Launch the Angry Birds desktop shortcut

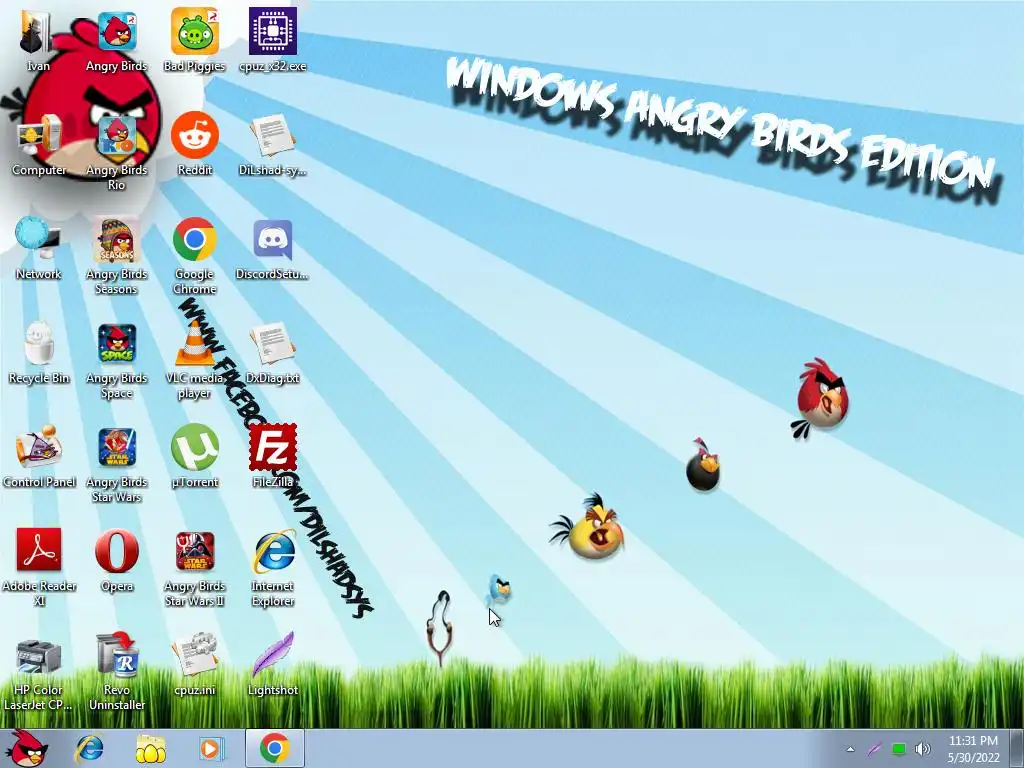[x=117, y=31]
